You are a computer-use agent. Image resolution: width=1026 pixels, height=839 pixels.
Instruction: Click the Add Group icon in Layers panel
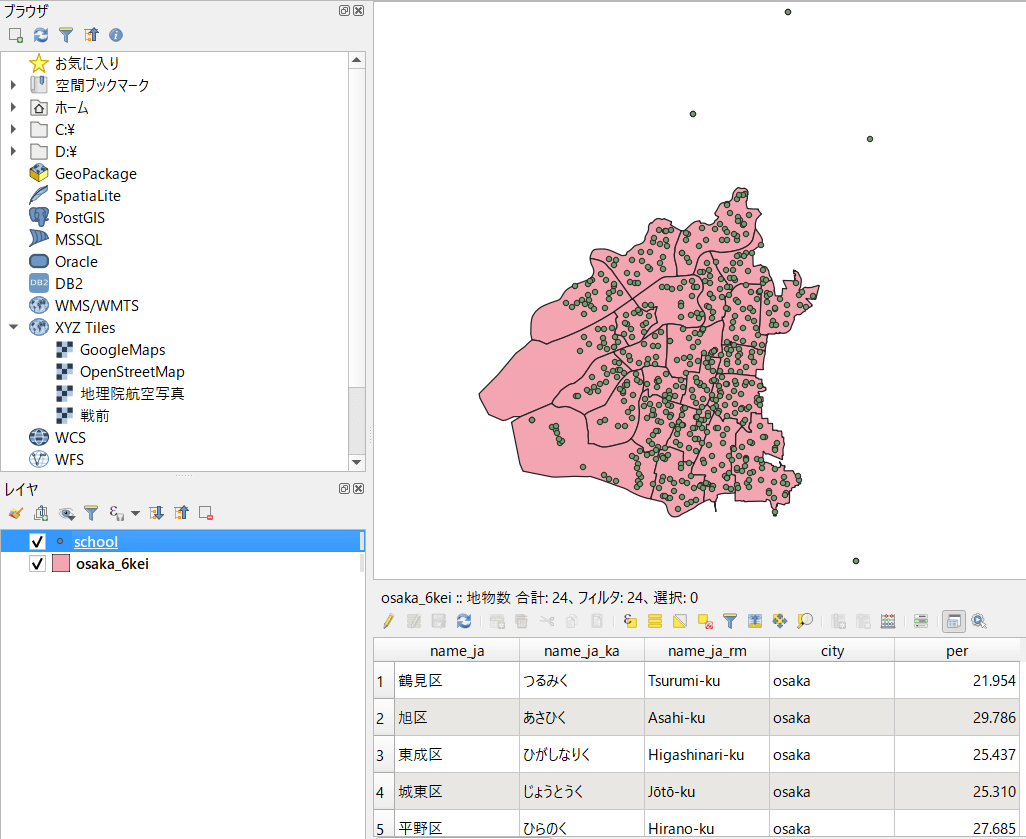coord(41,513)
